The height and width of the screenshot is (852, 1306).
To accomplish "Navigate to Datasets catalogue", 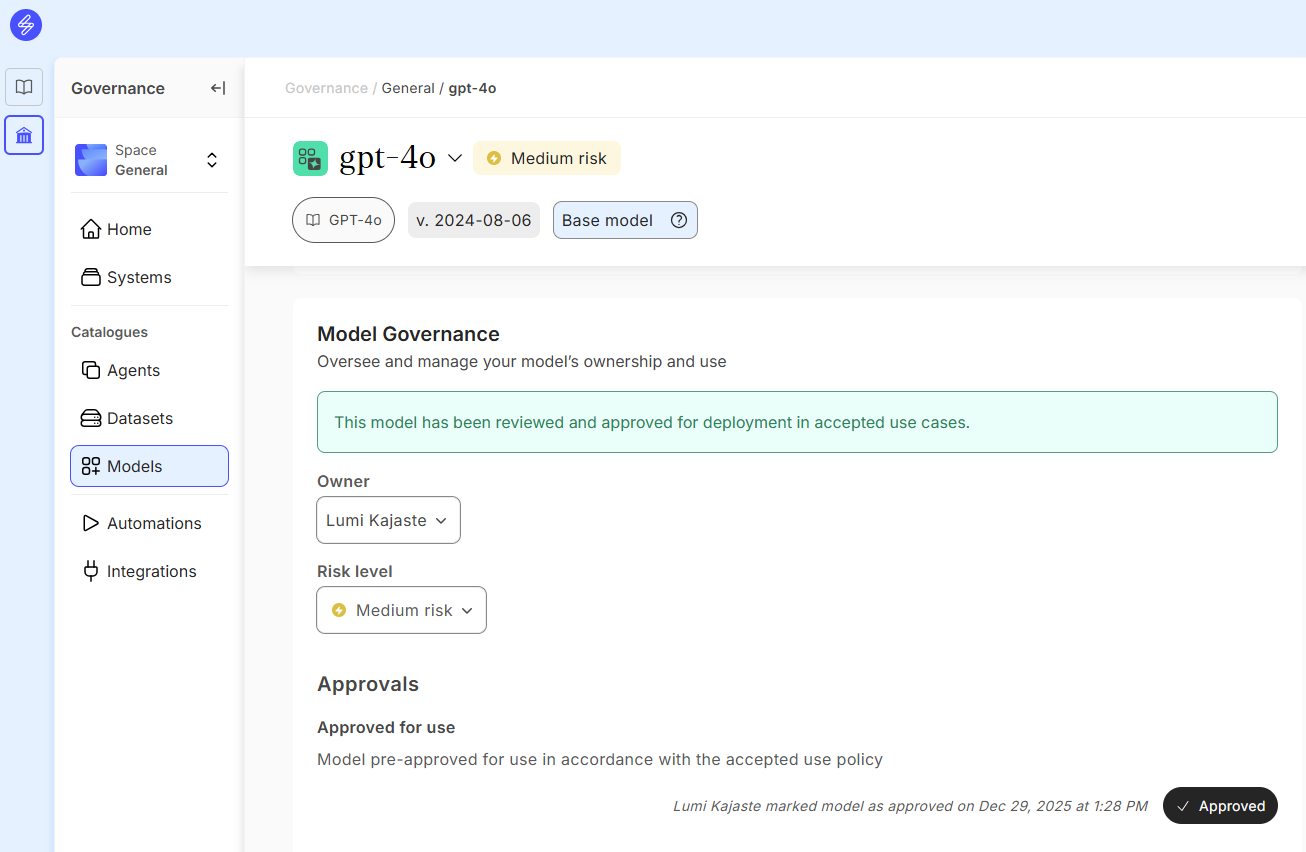I will point(139,418).
